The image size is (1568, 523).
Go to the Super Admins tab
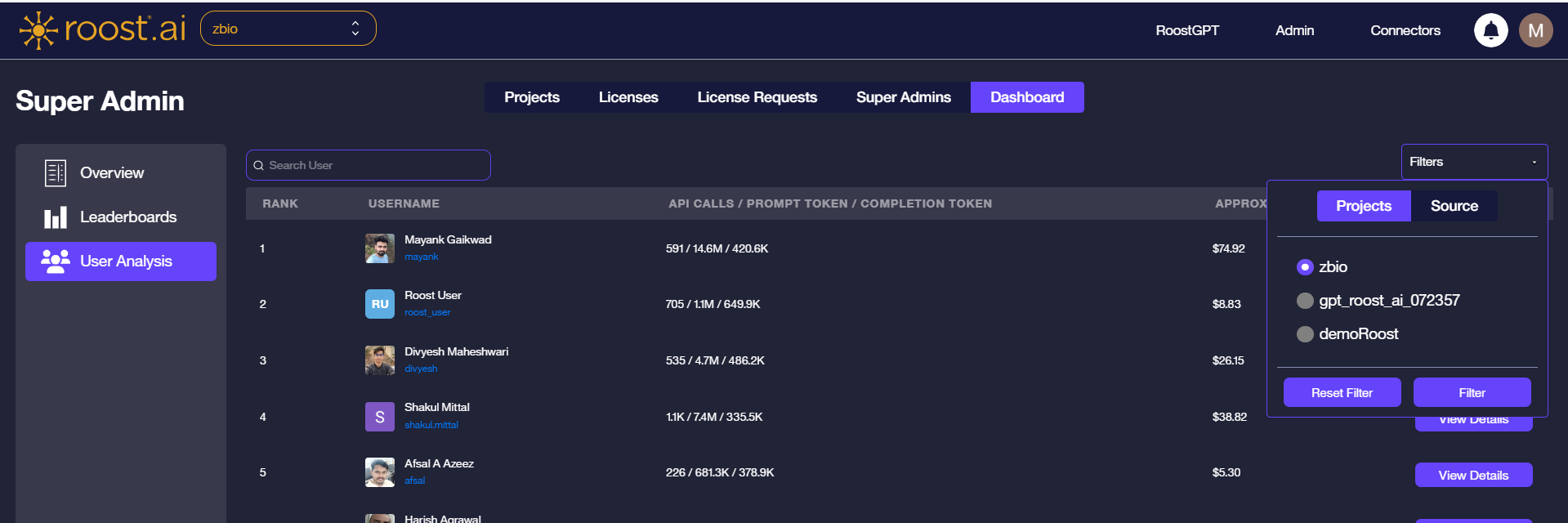(x=904, y=97)
